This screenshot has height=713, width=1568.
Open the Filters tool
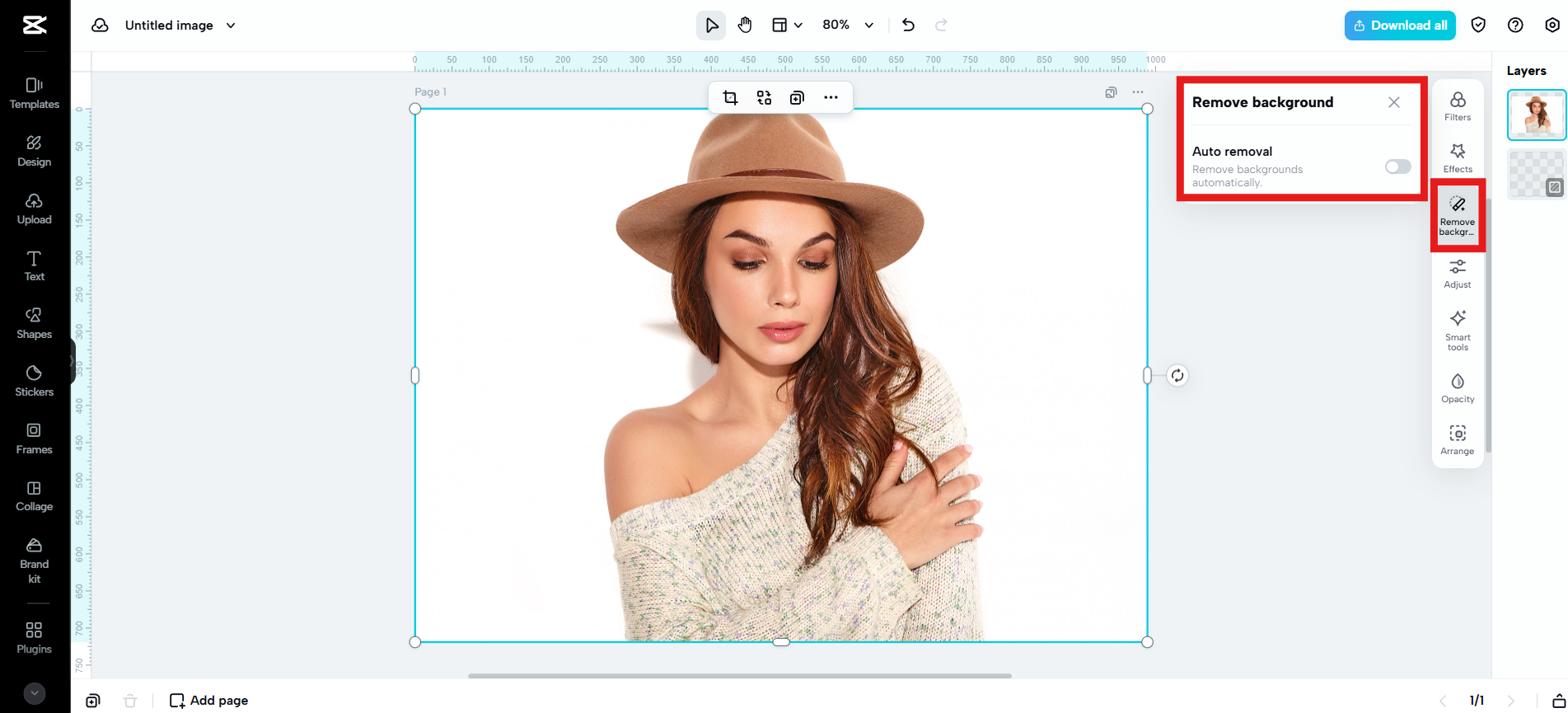point(1458,106)
